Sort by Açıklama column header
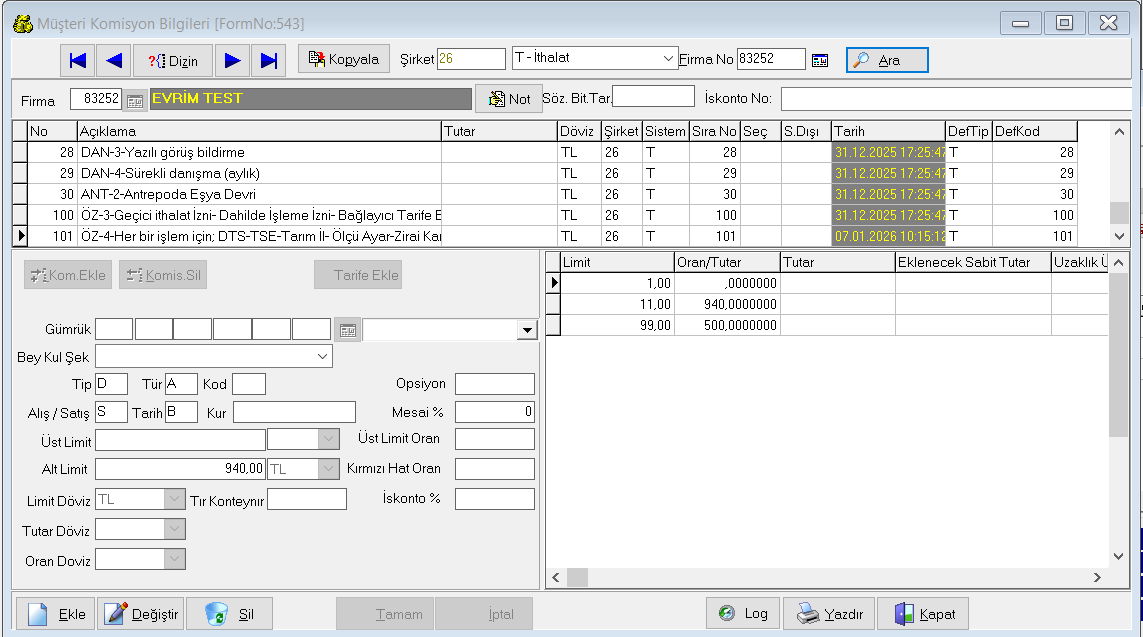 click(x=258, y=131)
